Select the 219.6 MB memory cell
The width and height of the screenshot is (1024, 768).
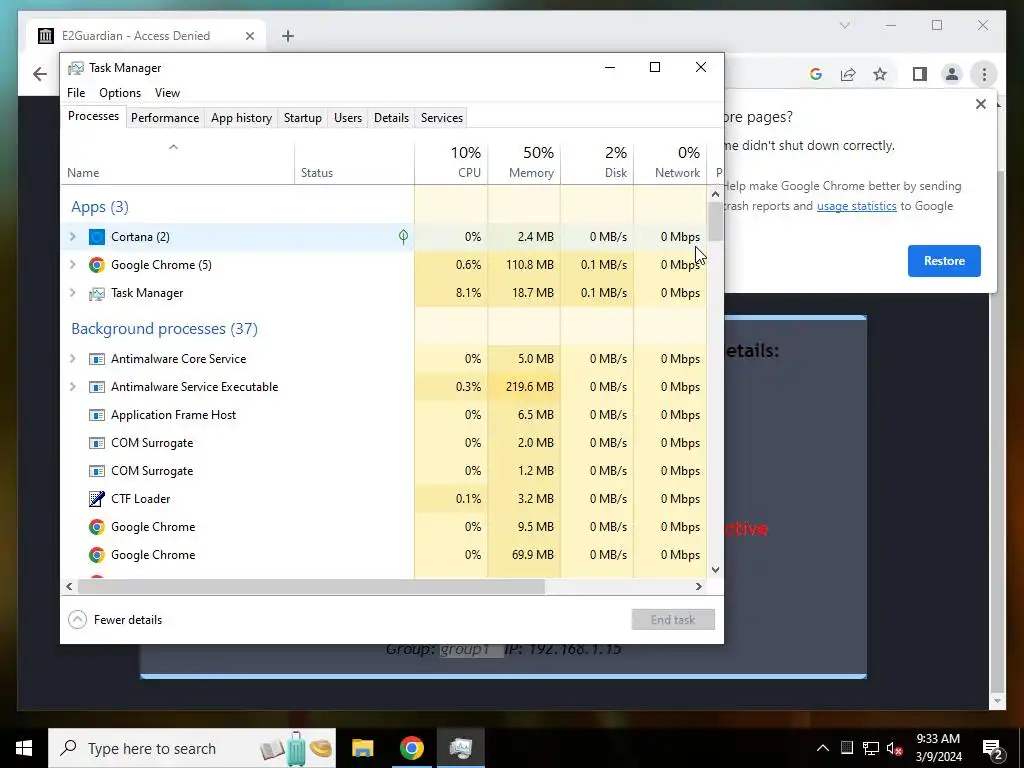click(x=524, y=387)
